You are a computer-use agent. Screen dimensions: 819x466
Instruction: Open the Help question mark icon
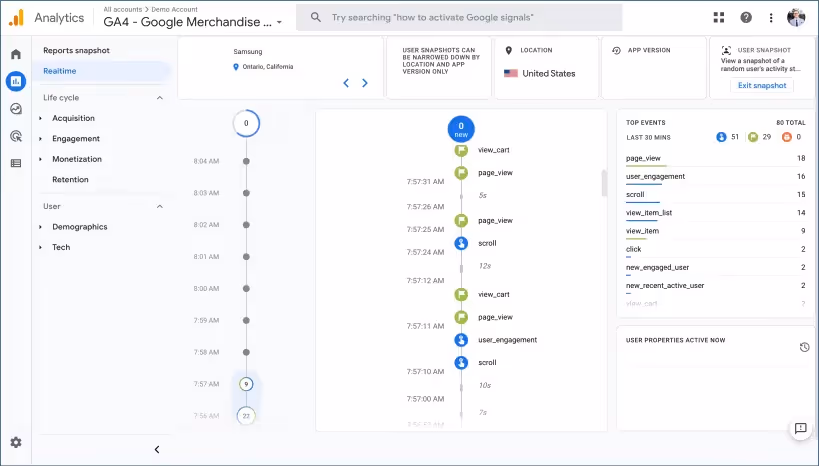coord(746,17)
